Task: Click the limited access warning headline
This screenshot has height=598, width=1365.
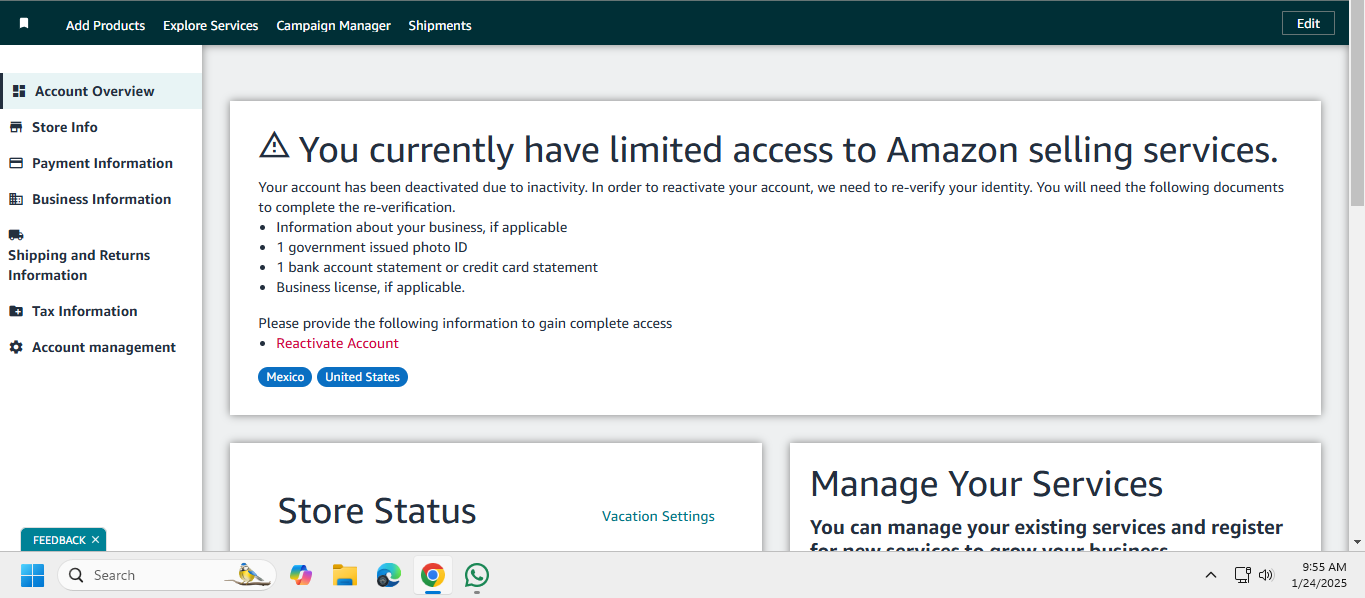Action: pyautogui.click(x=789, y=149)
